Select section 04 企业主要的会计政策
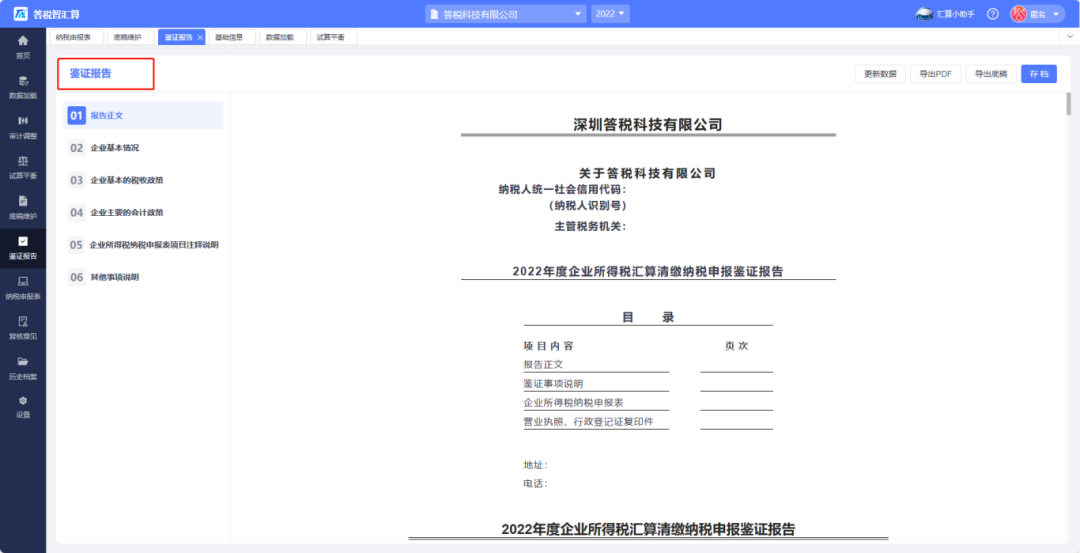The height and width of the screenshot is (553, 1080). (x=143, y=212)
